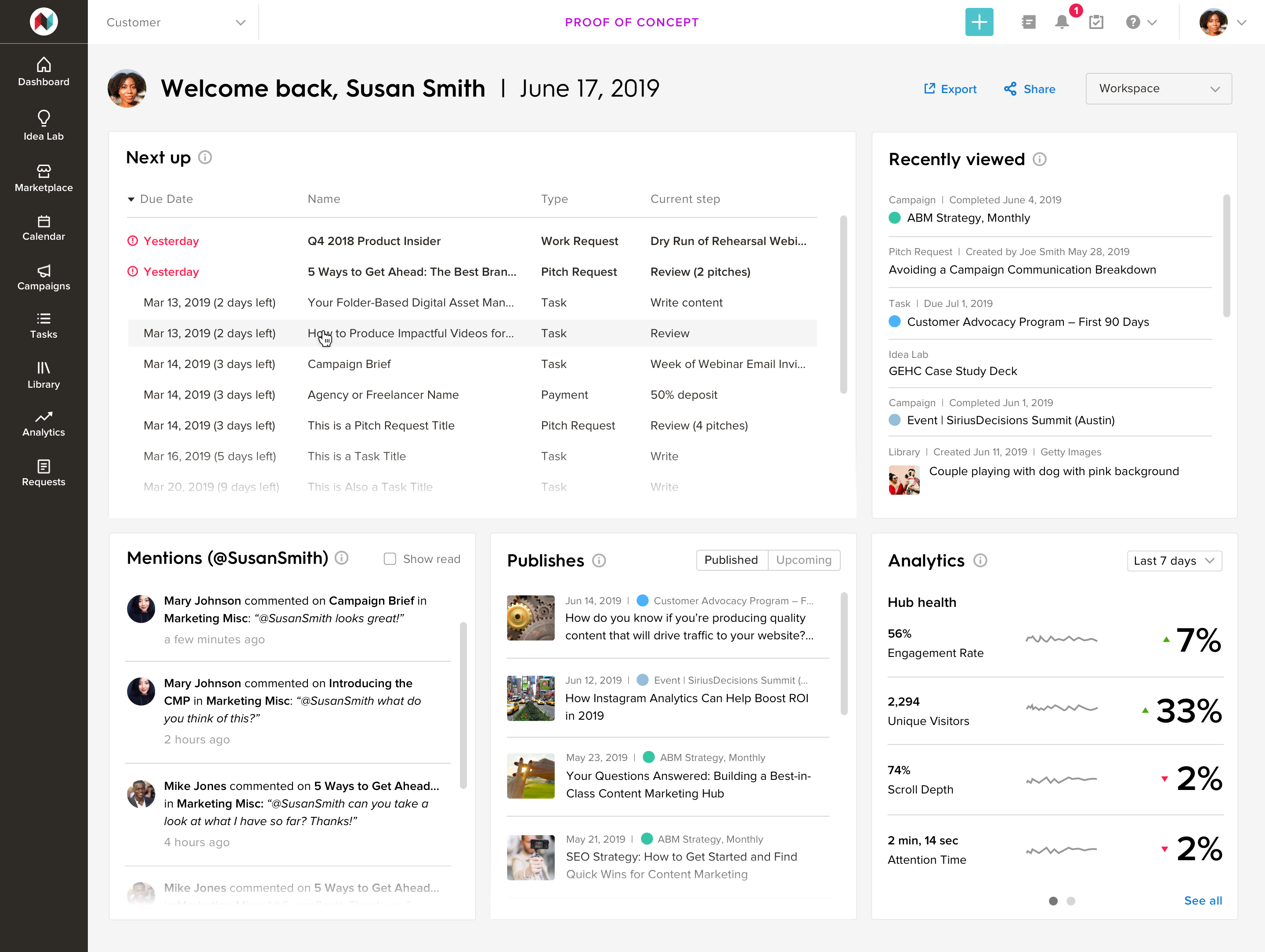The image size is (1265, 952).
Task: Select the first analytics carousel dot
Action: coord(1053,901)
